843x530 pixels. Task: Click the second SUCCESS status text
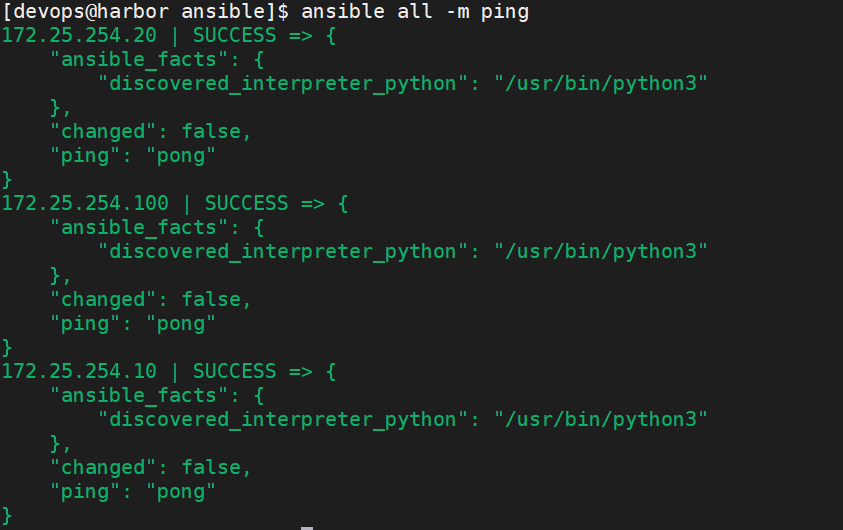[246, 203]
